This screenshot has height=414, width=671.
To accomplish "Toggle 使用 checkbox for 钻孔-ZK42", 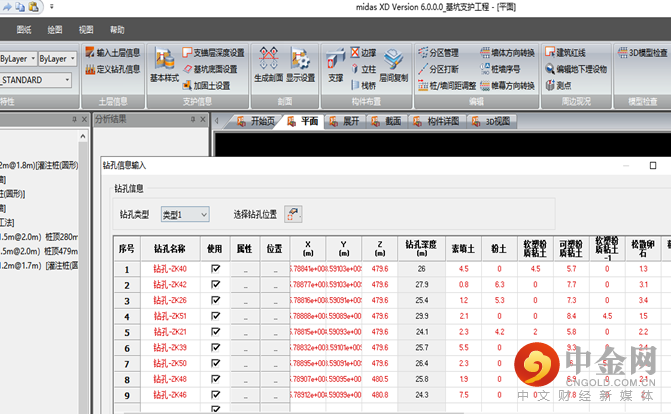I will click(216, 285).
